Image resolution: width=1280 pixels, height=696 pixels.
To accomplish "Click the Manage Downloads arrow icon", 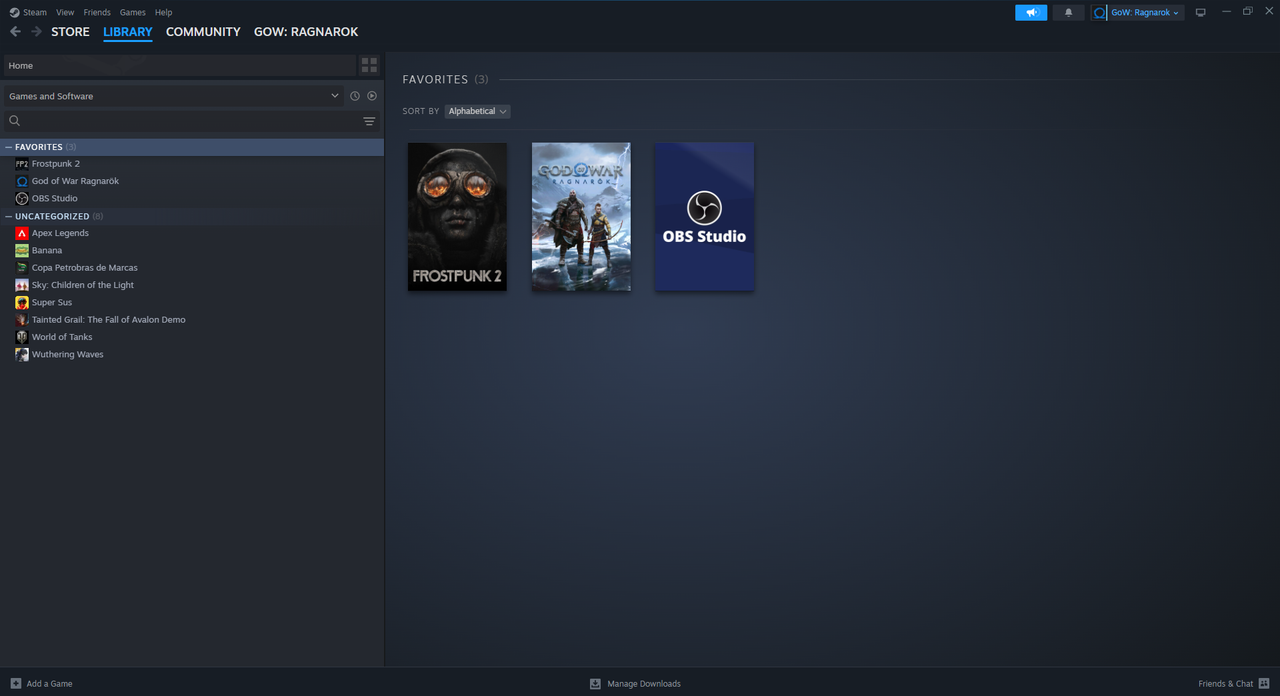I will click(595, 683).
